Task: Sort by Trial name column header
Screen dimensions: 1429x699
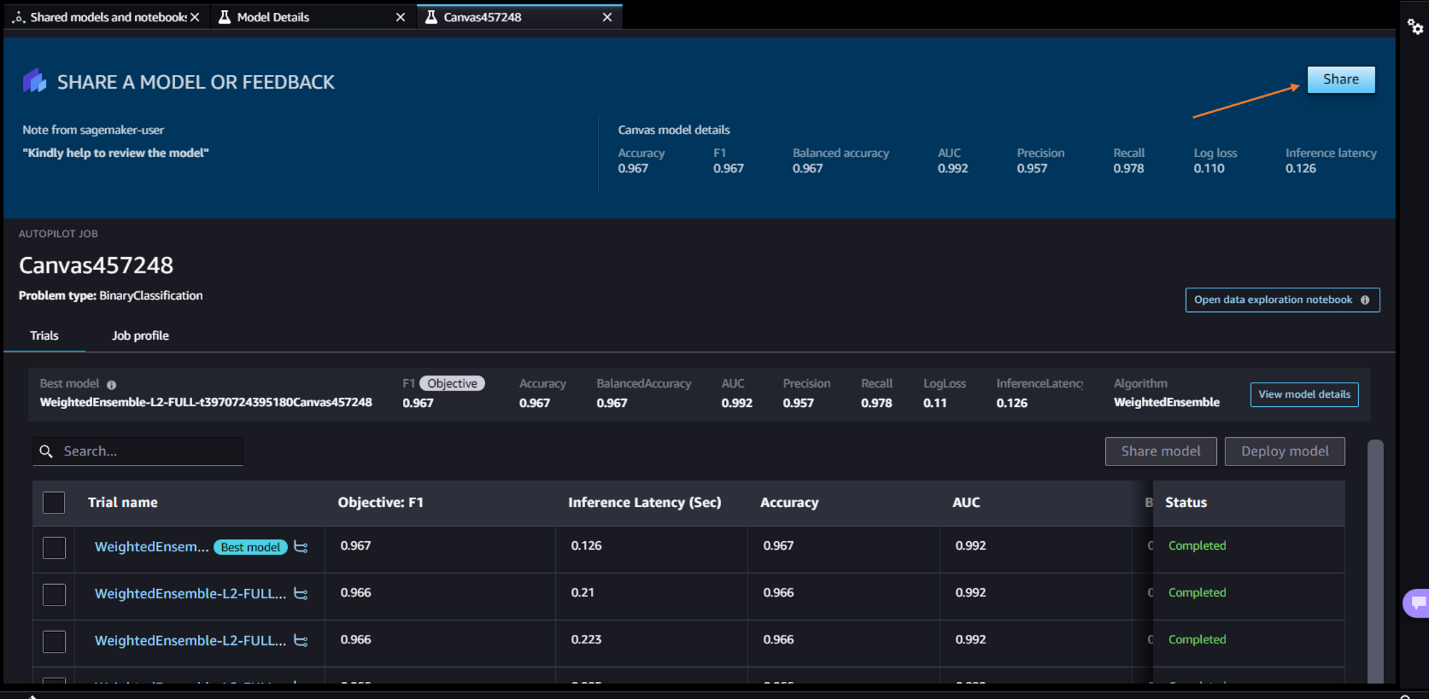Action: 122,502
